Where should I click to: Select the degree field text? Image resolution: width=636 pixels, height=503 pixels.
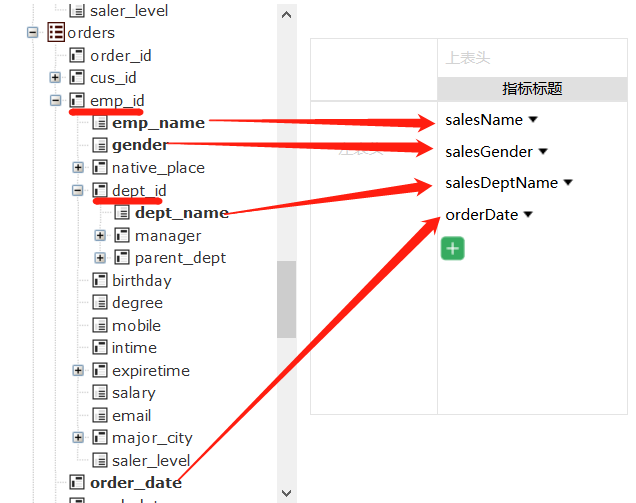click(138, 303)
